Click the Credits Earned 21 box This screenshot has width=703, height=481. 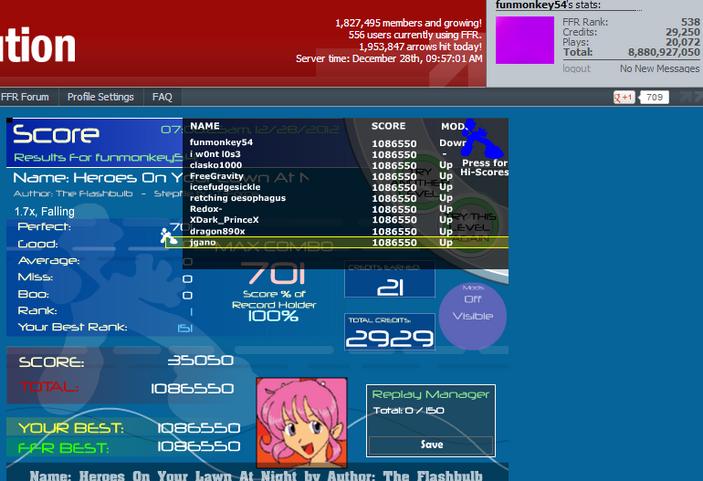[390, 280]
